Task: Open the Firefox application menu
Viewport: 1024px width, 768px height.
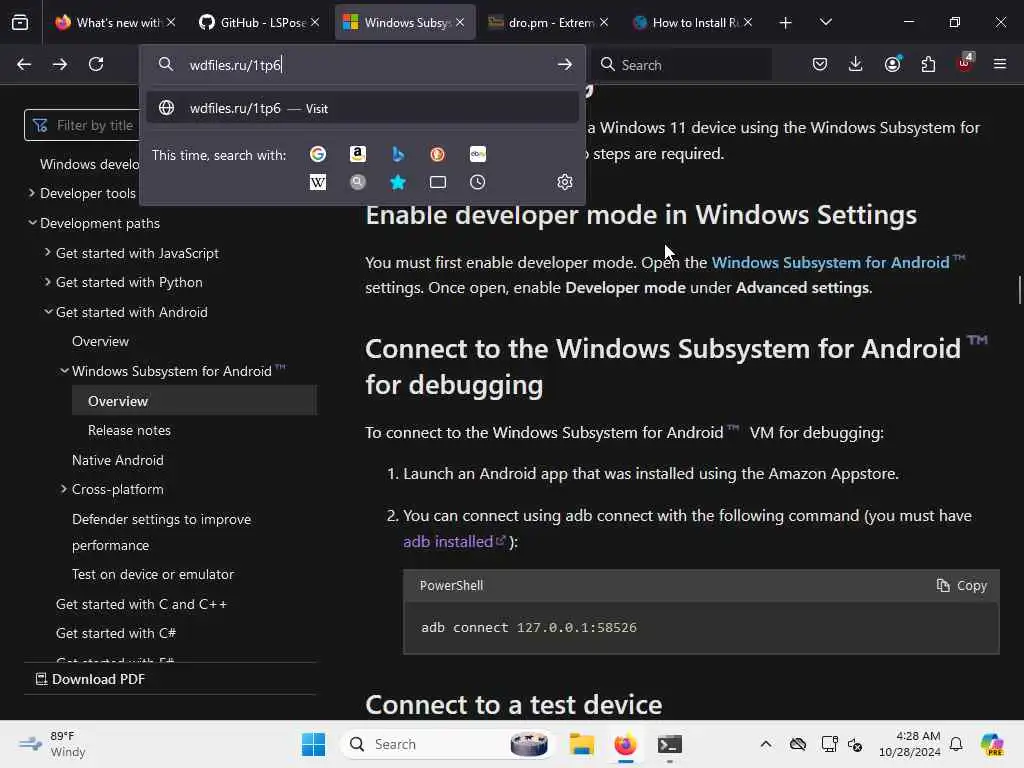Action: coord(1000,64)
